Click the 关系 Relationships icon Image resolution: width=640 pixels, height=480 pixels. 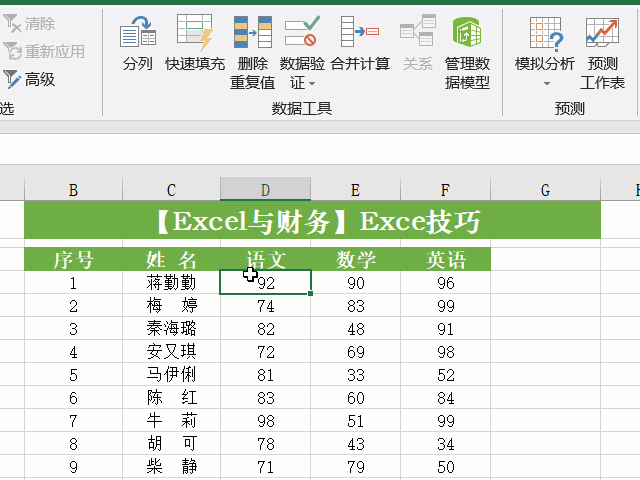(x=418, y=30)
